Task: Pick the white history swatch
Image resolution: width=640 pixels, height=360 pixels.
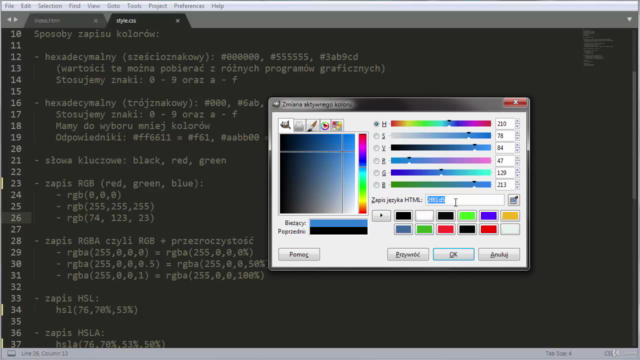Action: tap(424, 216)
